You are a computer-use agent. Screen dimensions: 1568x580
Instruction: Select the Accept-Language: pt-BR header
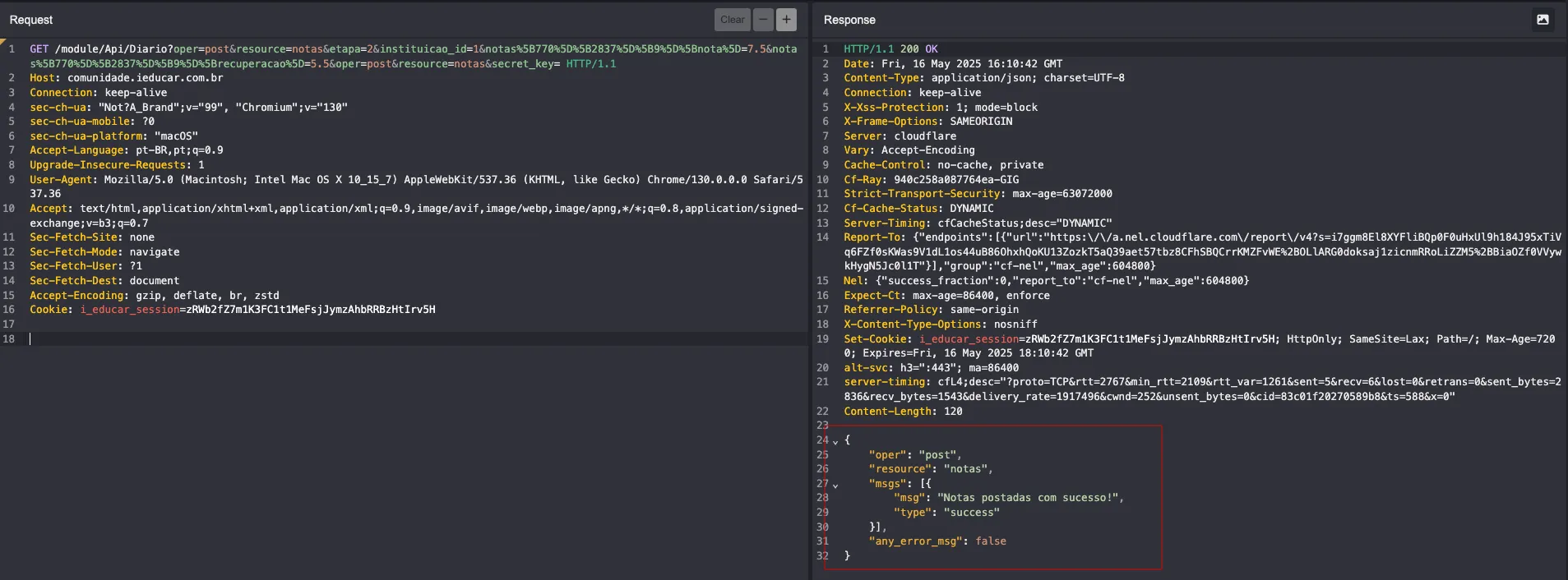(x=127, y=150)
